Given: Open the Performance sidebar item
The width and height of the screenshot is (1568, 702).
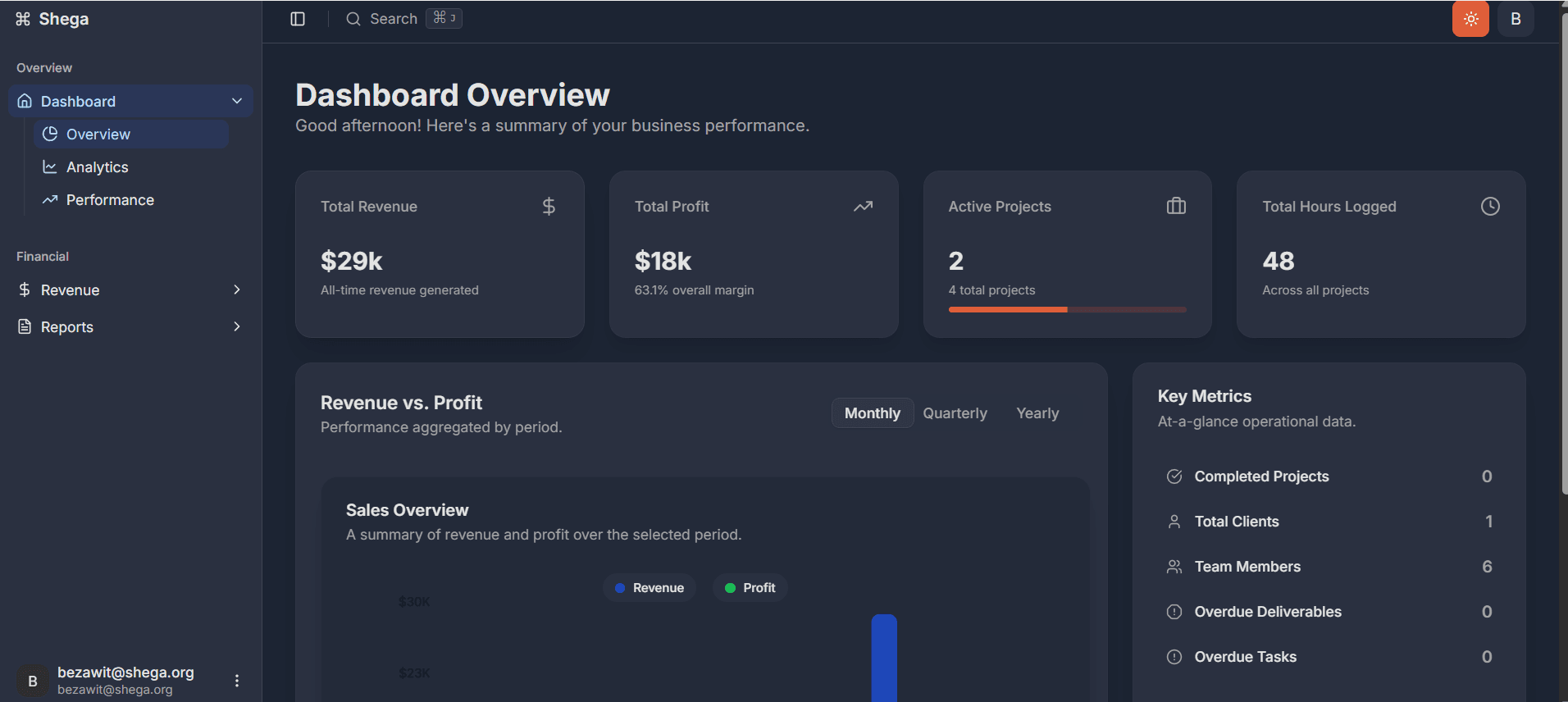Looking at the screenshot, I should [x=131, y=199].
